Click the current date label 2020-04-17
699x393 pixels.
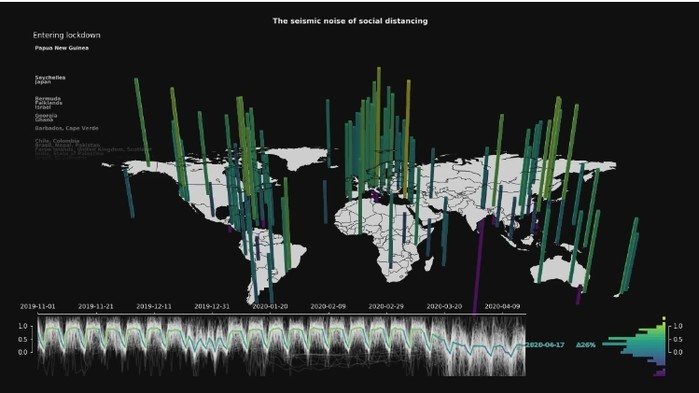545,345
